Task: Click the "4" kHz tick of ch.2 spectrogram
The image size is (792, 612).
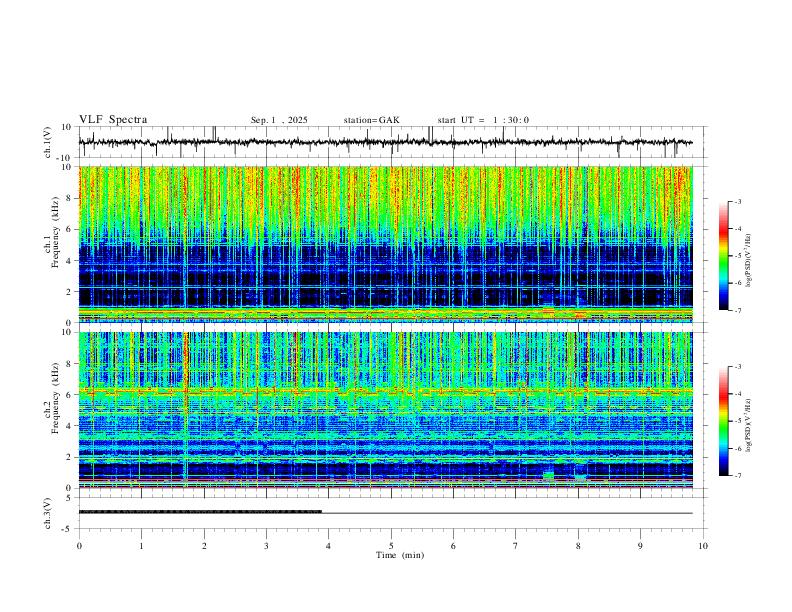Action: click(70, 426)
